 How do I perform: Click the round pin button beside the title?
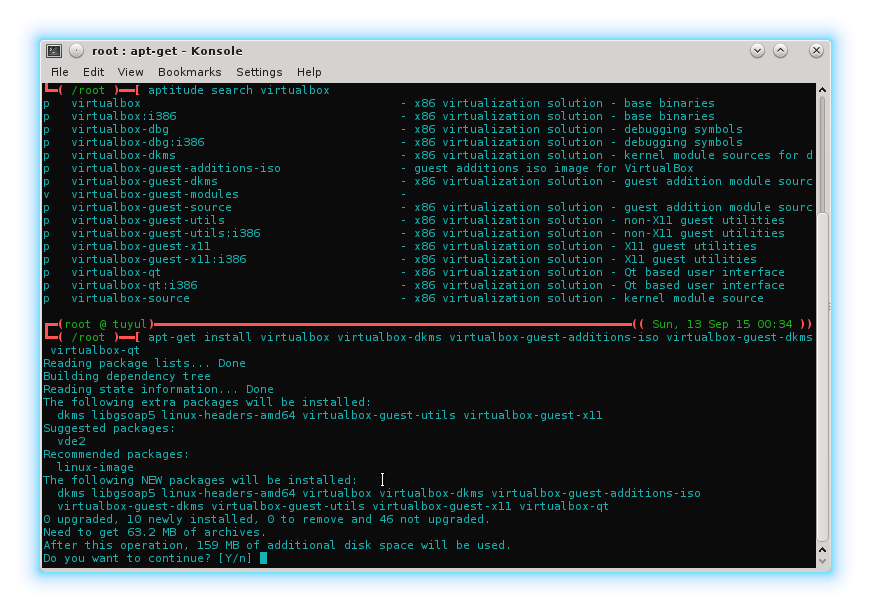tap(77, 51)
